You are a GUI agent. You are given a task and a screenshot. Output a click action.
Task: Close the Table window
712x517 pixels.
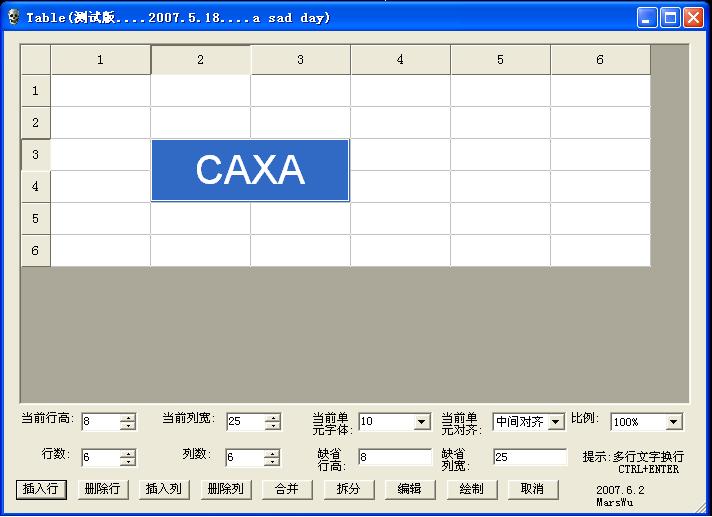[x=694, y=18]
